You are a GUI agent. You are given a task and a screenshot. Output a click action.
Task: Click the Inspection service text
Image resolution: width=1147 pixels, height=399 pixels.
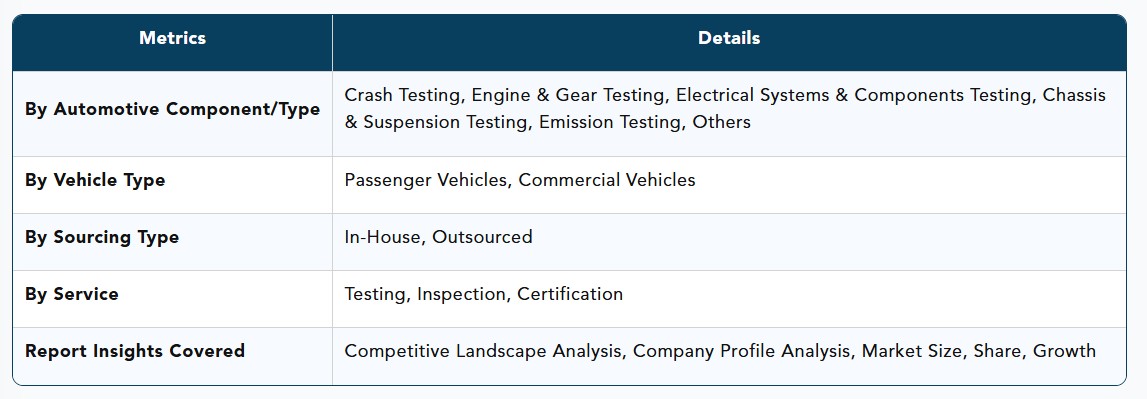(x=461, y=294)
